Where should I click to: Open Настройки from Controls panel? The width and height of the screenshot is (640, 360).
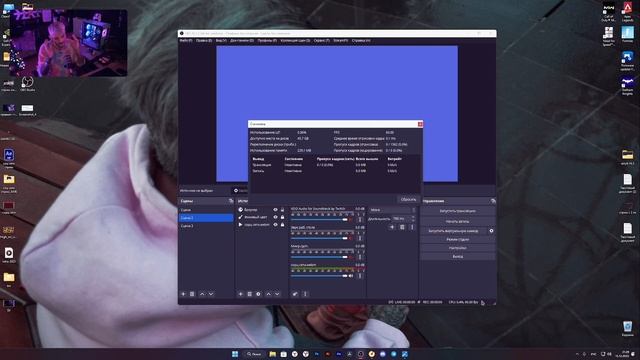[x=458, y=248]
